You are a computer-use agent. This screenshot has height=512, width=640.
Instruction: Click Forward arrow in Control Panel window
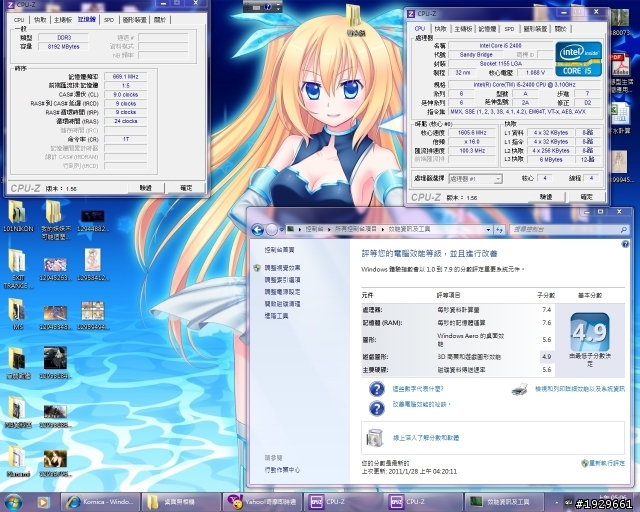(x=271, y=230)
